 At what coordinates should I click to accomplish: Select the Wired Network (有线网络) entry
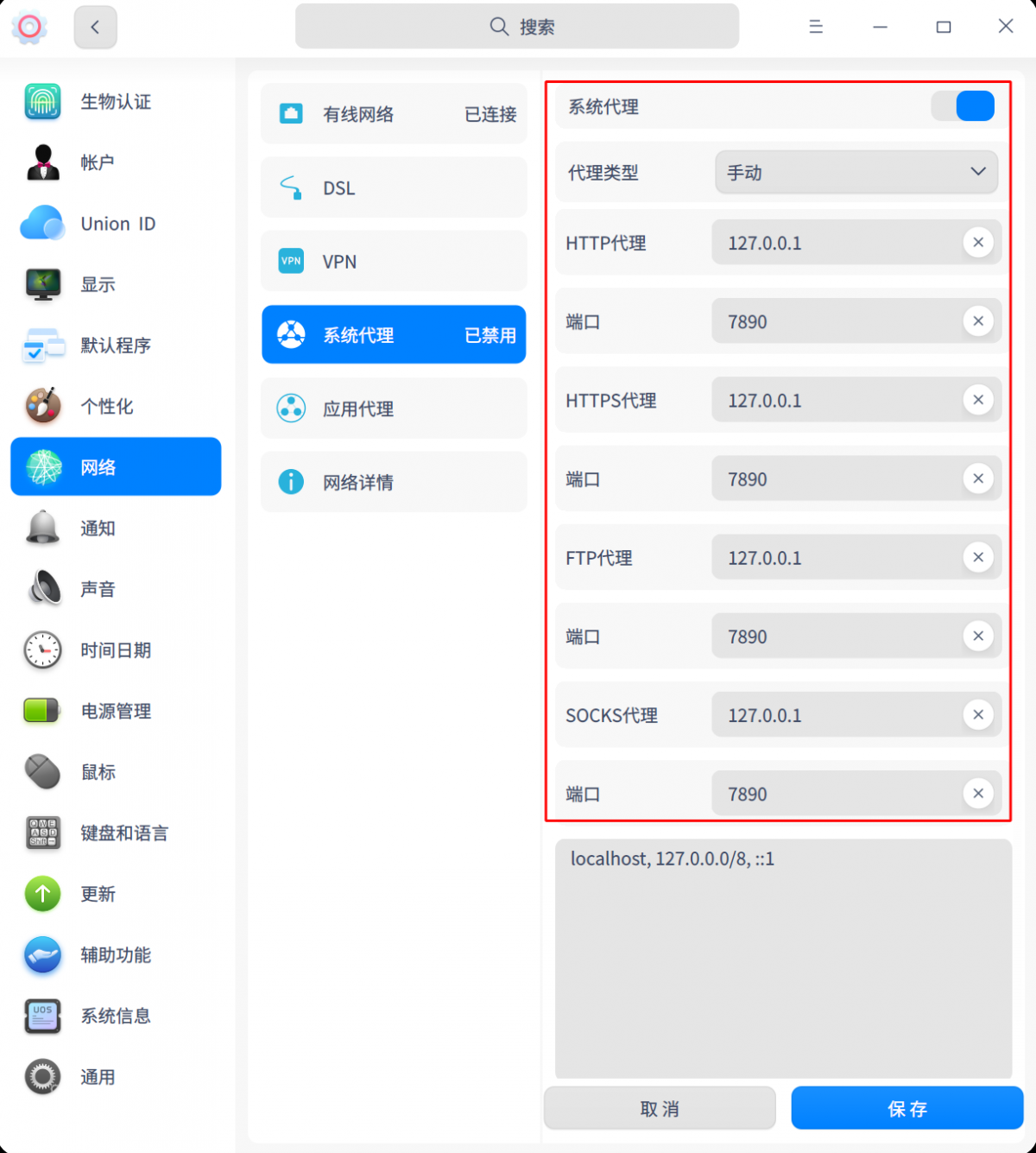pyautogui.click(x=394, y=114)
